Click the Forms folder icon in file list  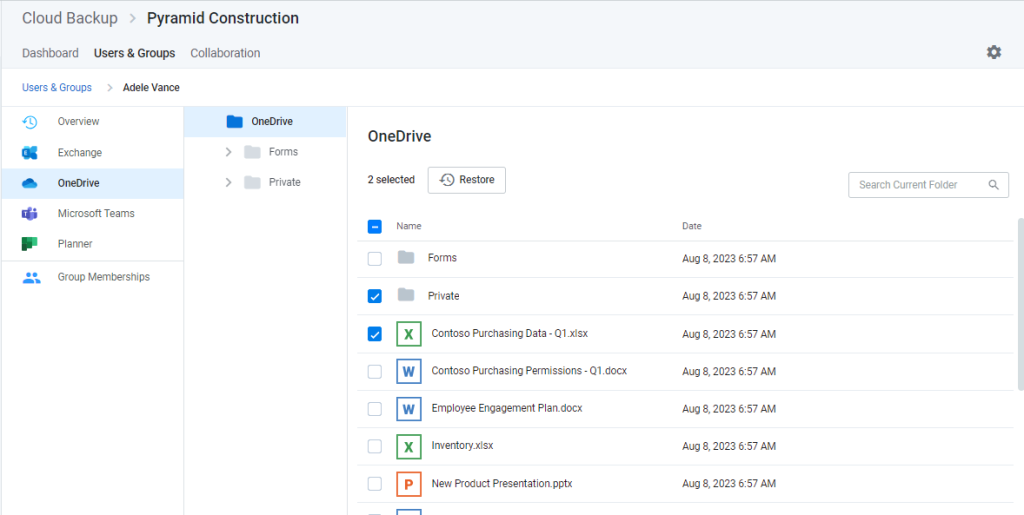pos(406,257)
